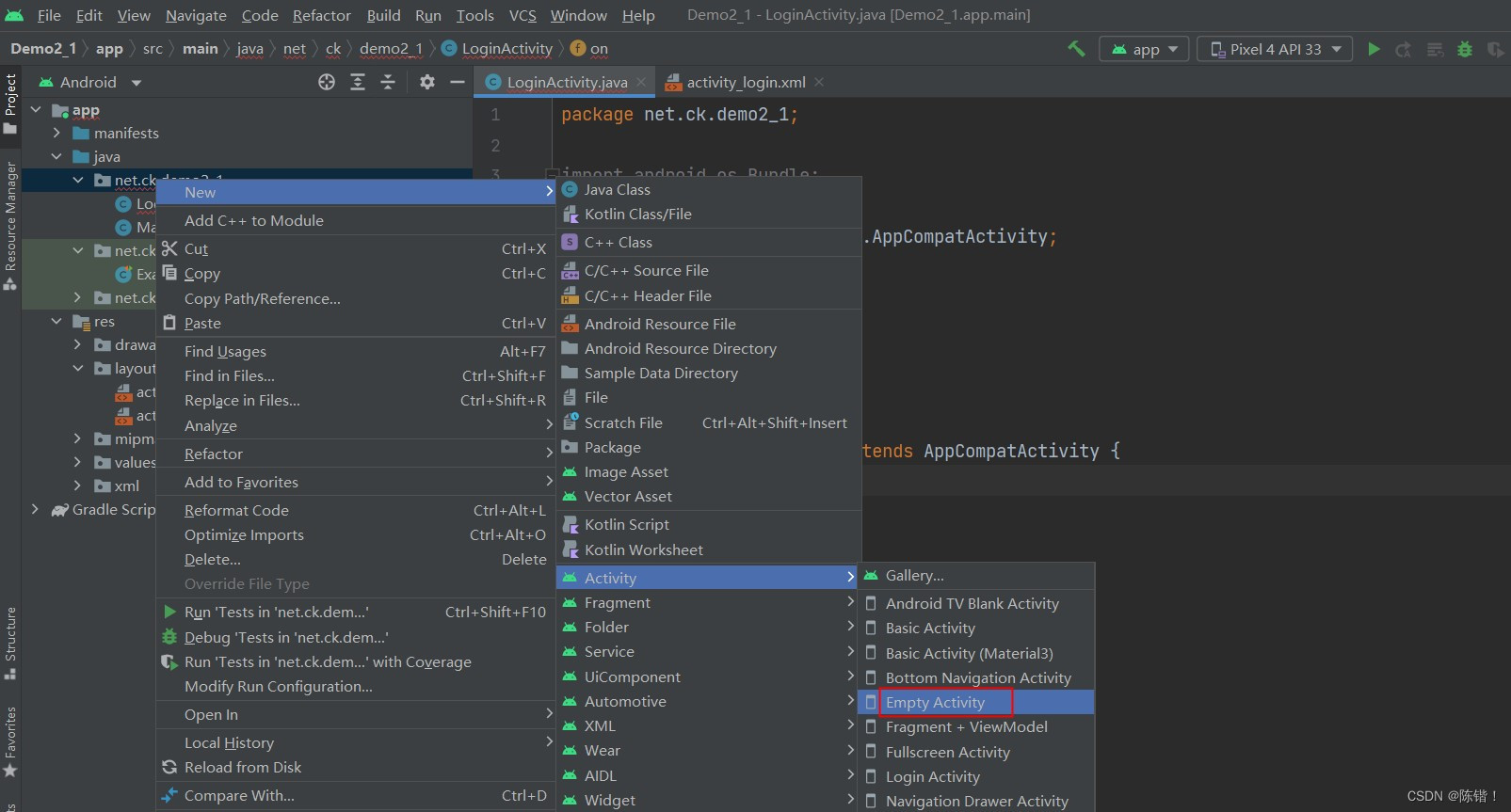1511x812 pixels.
Task: Click Paste in context menu
Action: (x=356, y=323)
